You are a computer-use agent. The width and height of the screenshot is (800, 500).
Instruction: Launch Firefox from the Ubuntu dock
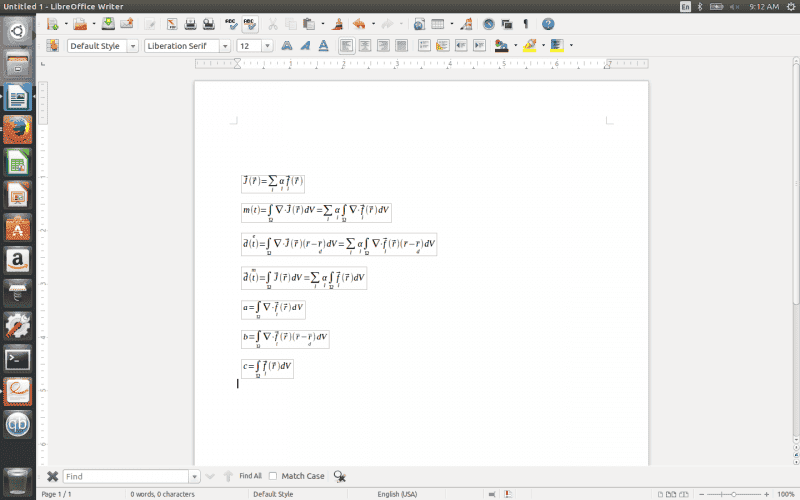17,130
